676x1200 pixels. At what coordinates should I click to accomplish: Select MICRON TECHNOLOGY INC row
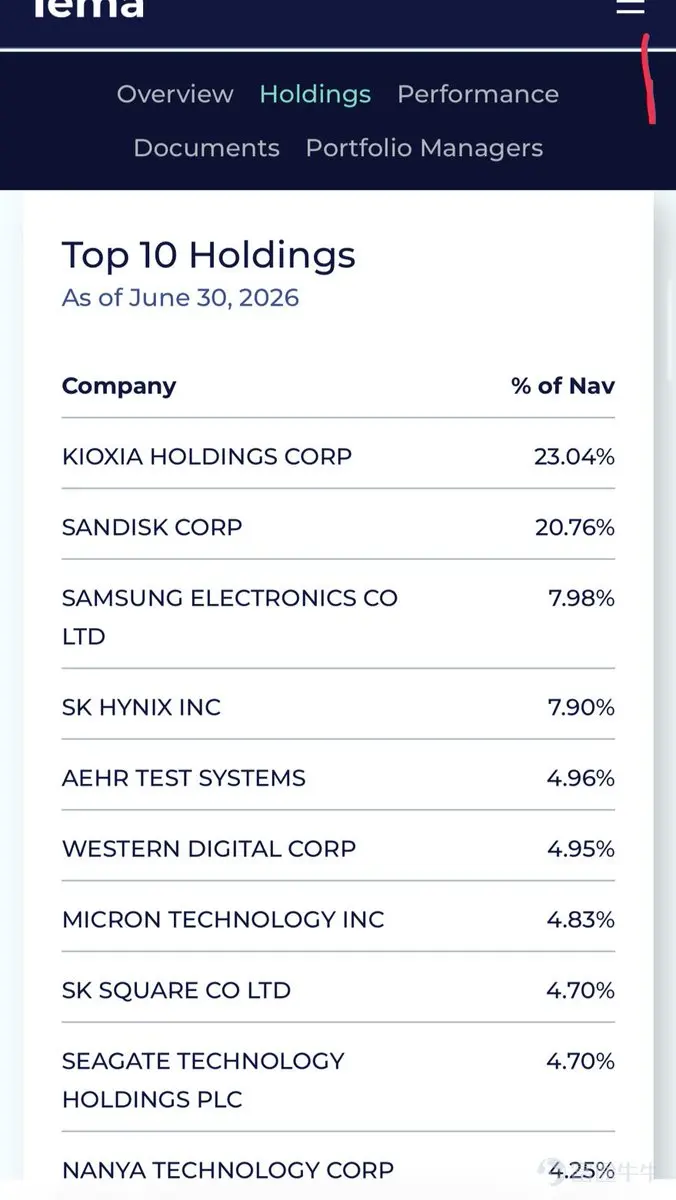[x=338, y=917]
